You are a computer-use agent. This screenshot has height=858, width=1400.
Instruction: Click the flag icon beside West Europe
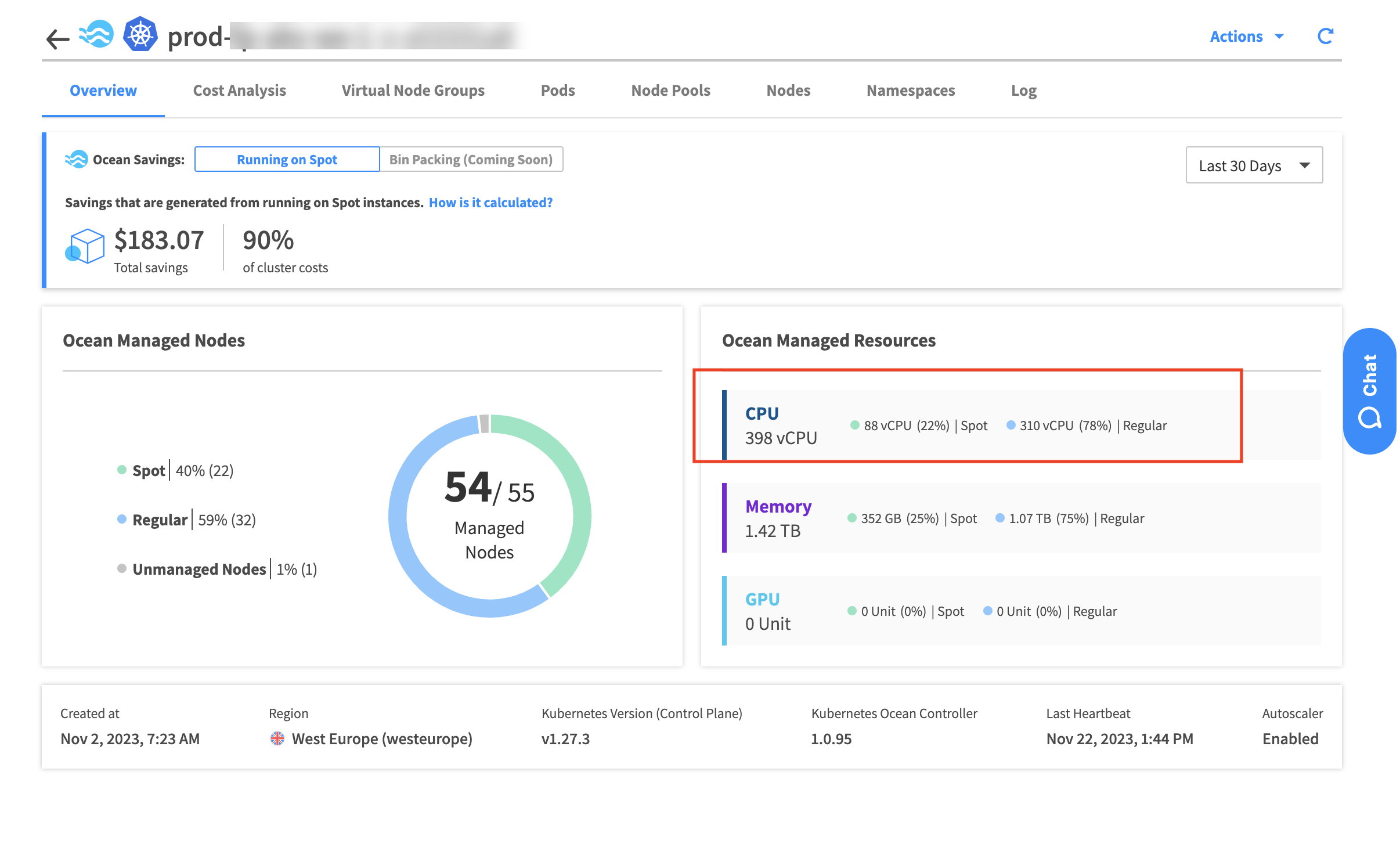tap(277, 738)
